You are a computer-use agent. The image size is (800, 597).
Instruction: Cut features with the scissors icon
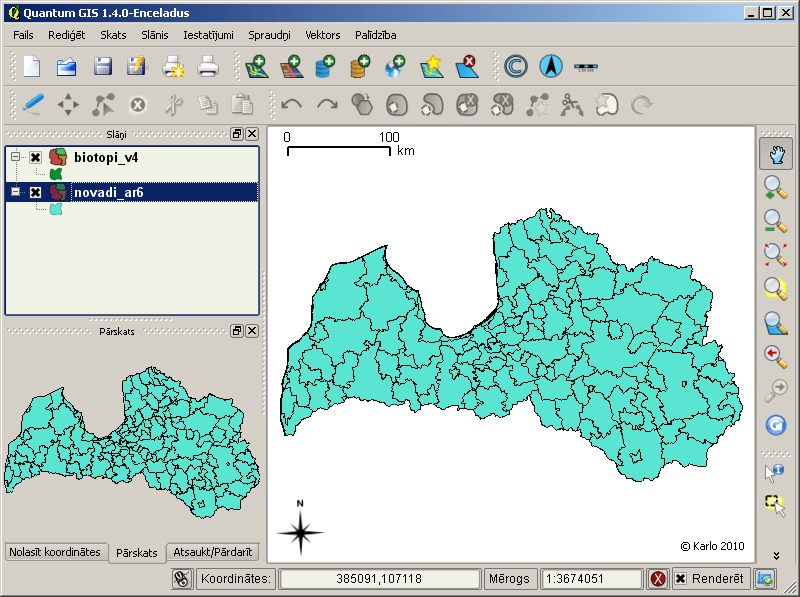[x=173, y=105]
